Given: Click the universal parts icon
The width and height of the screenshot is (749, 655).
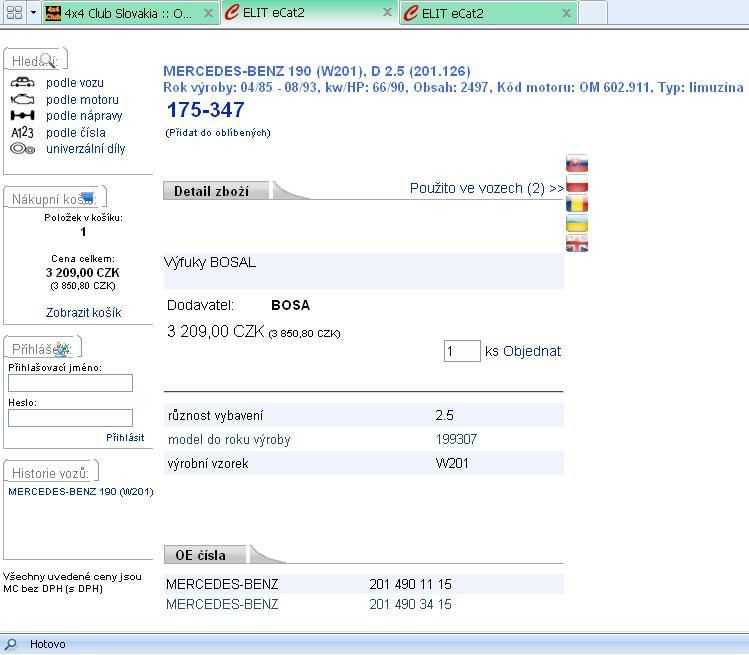Looking at the screenshot, I should 22,149.
